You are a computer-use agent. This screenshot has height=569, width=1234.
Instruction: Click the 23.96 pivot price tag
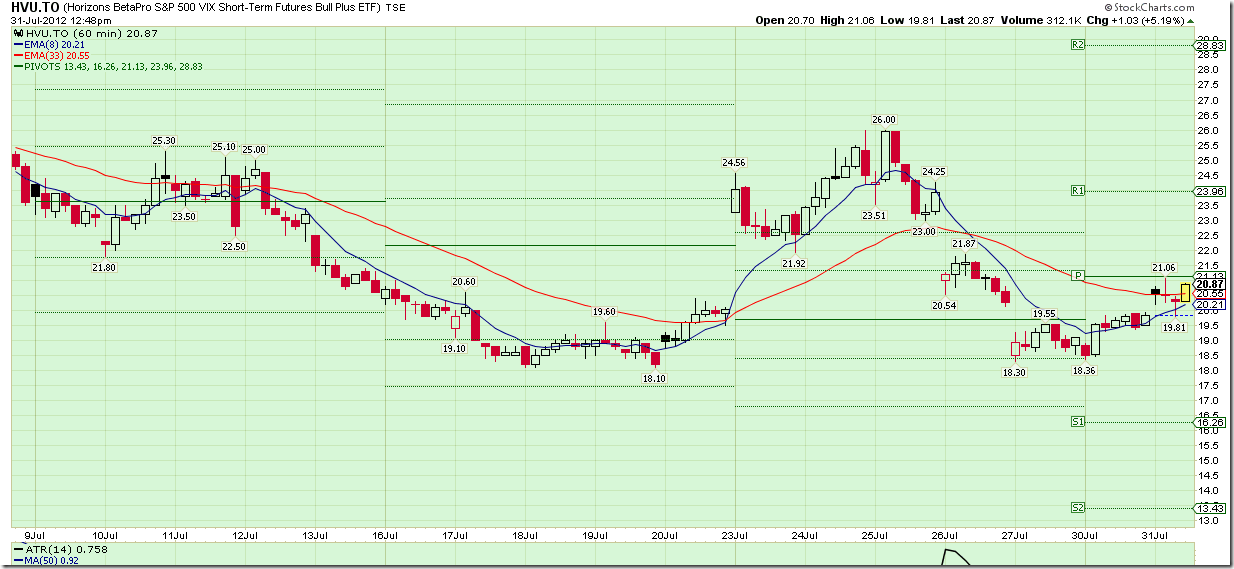(x=1211, y=191)
